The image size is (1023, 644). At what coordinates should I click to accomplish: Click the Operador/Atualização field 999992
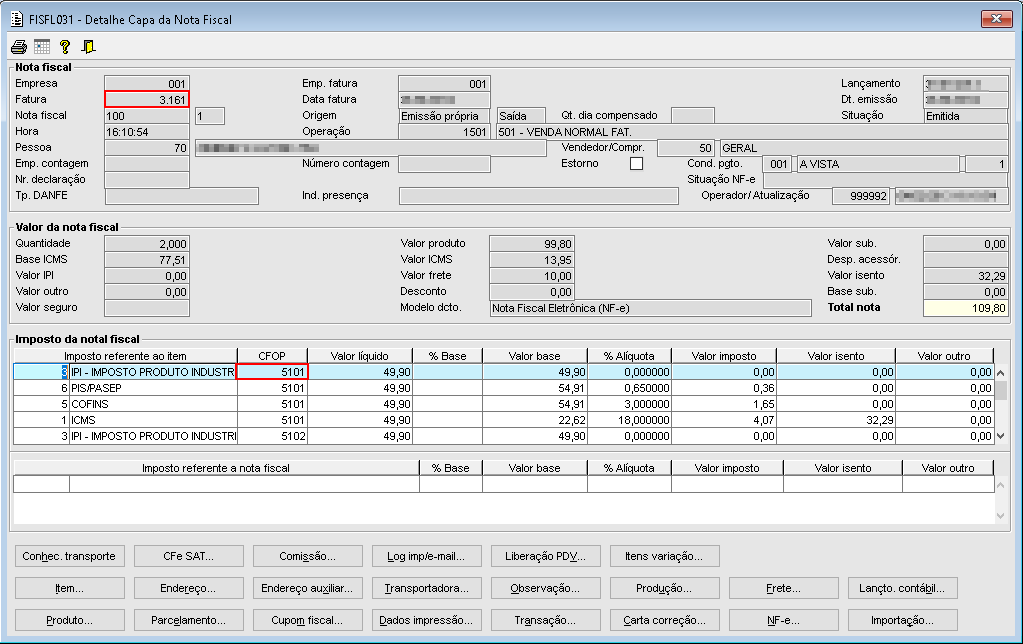(x=861, y=196)
